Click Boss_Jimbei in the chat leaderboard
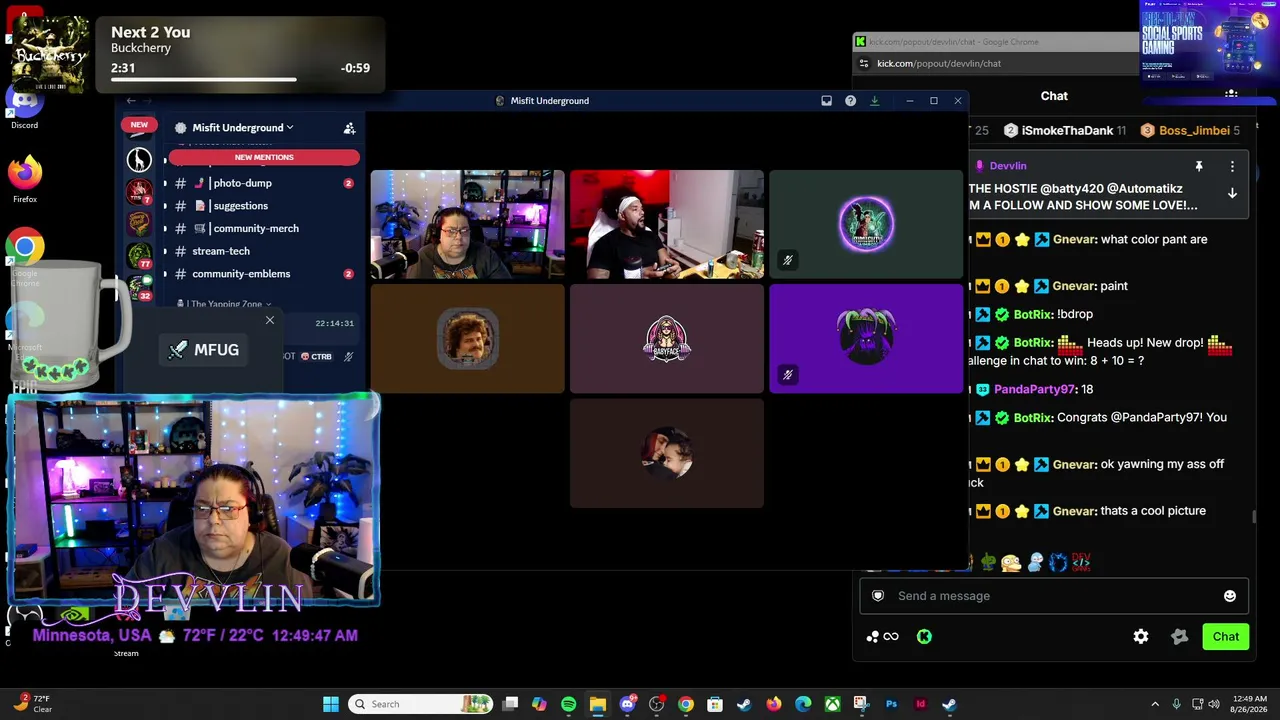 tap(1194, 130)
